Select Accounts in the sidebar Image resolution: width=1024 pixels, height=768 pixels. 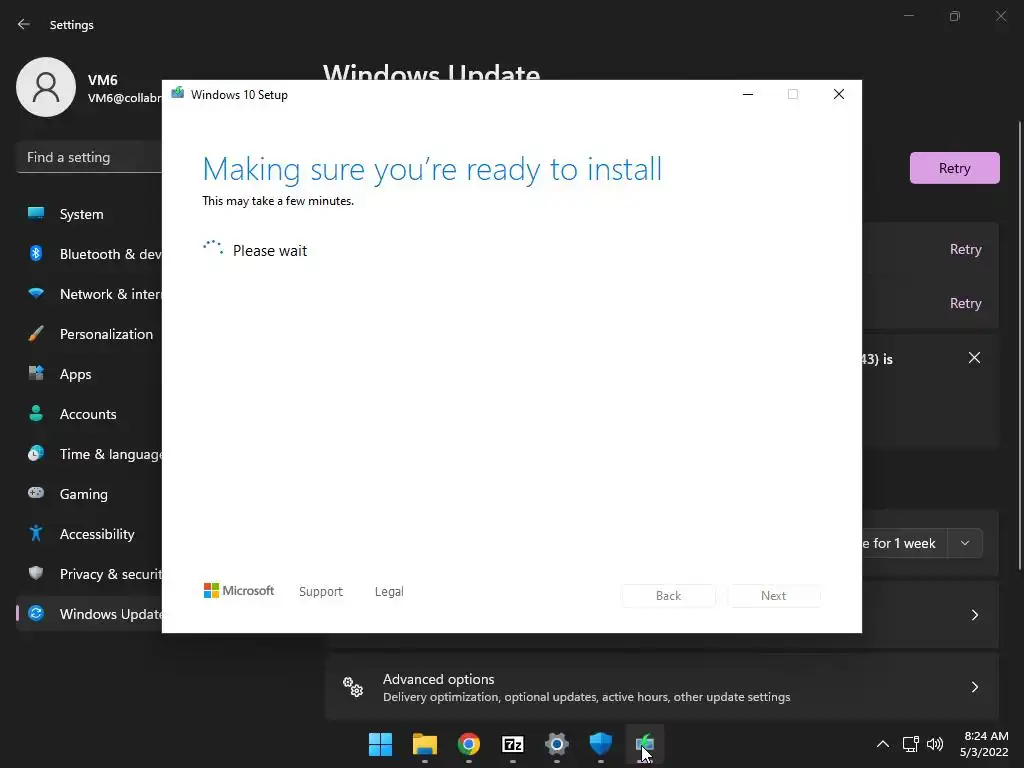pos(89,414)
